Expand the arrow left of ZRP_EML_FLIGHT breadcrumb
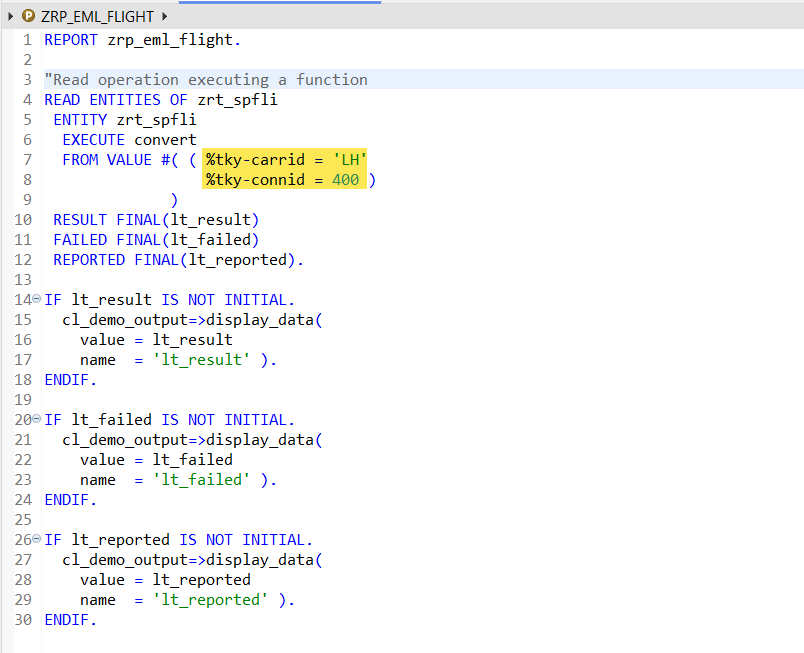This screenshot has width=804, height=653. point(10,17)
